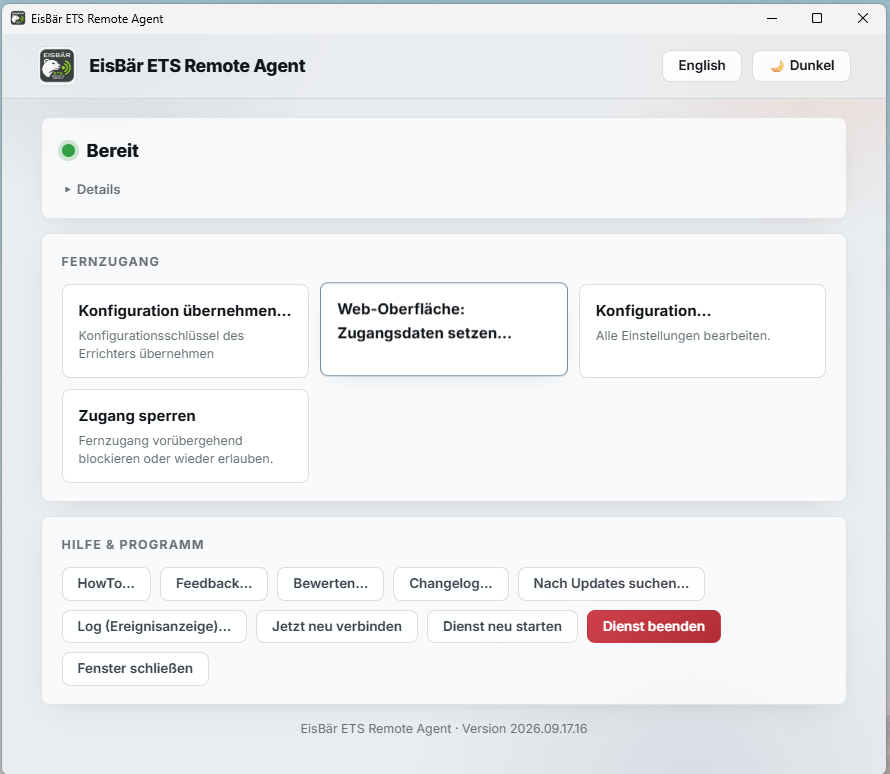Click Nach Updates suchen
Viewport: 890px width, 774px height.
[x=611, y=583]
